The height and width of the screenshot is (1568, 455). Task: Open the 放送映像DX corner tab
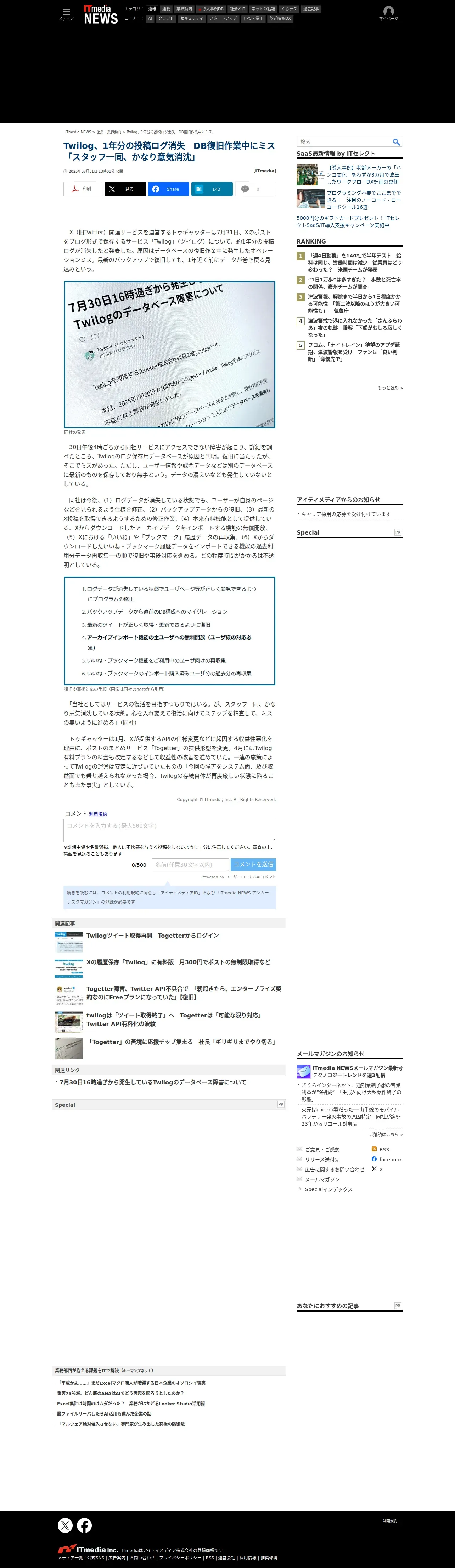click(x=280, y=19)
